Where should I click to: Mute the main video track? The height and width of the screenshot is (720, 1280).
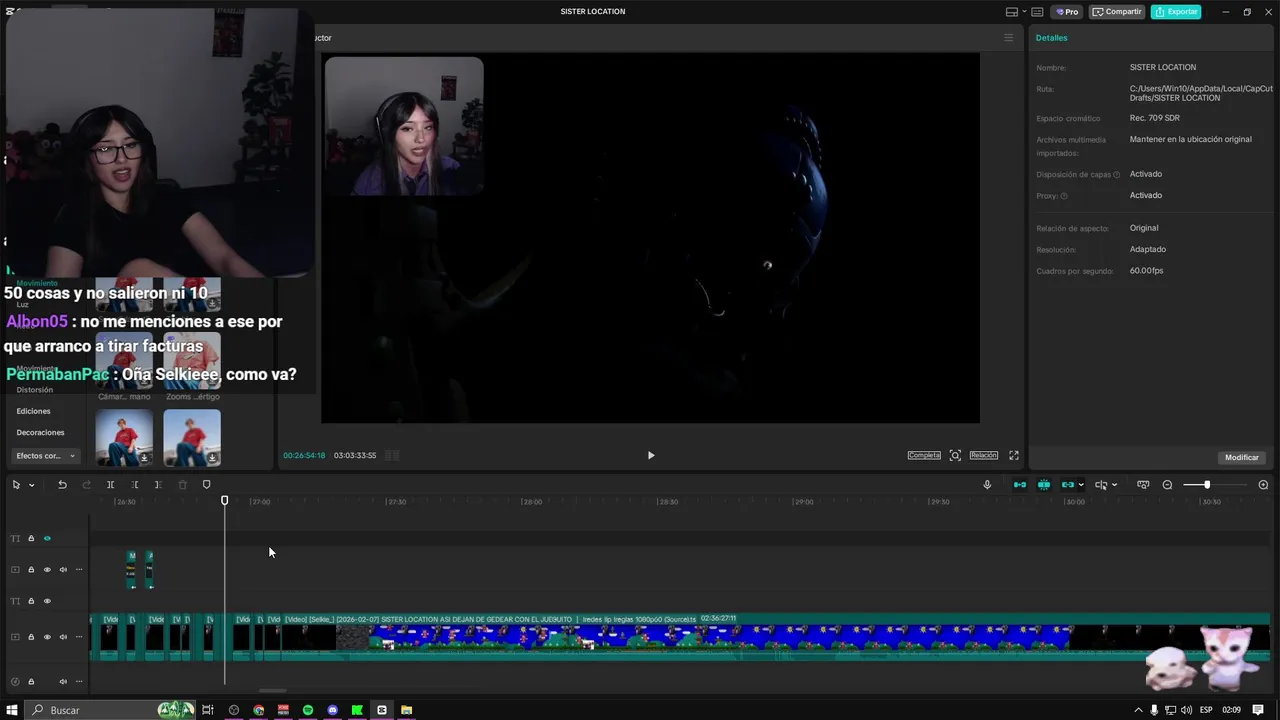(x=63, y=637)
